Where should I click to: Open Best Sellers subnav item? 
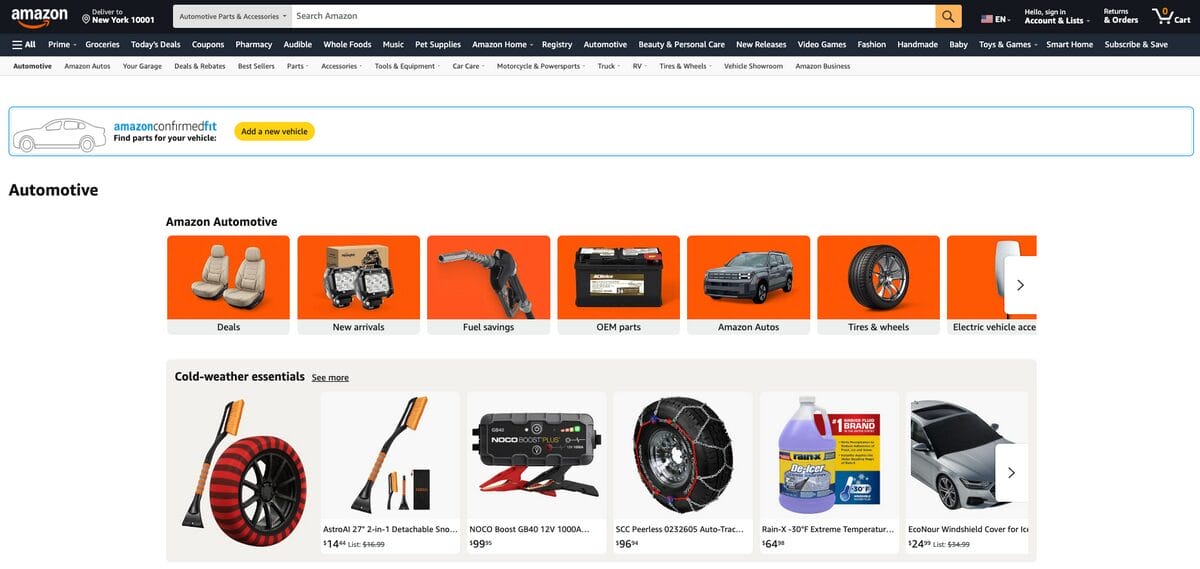256,66
